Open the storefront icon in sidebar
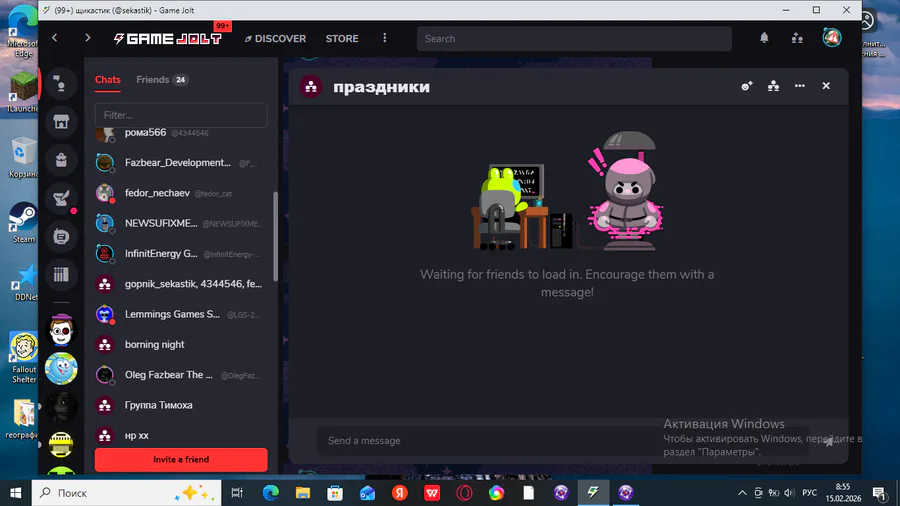 tap(61, 122)
